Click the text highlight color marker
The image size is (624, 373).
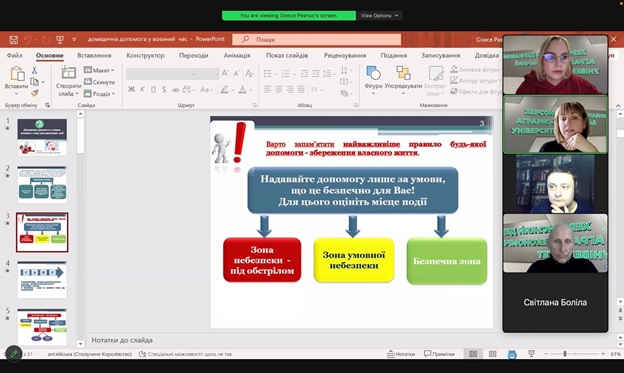pos(224,90)
